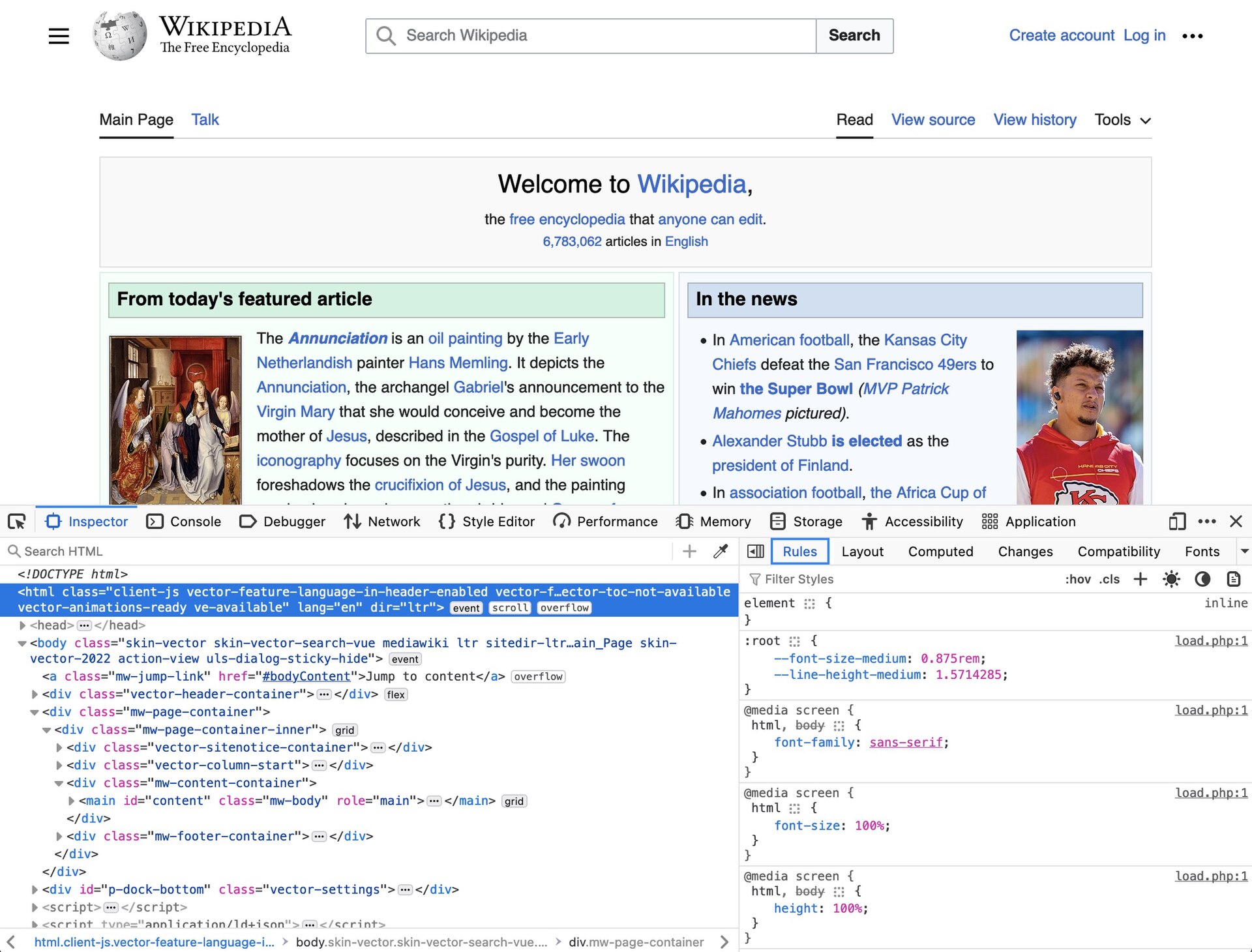Open the Tools dropdown menu
1252x952 pixels.
[1122, 120]
